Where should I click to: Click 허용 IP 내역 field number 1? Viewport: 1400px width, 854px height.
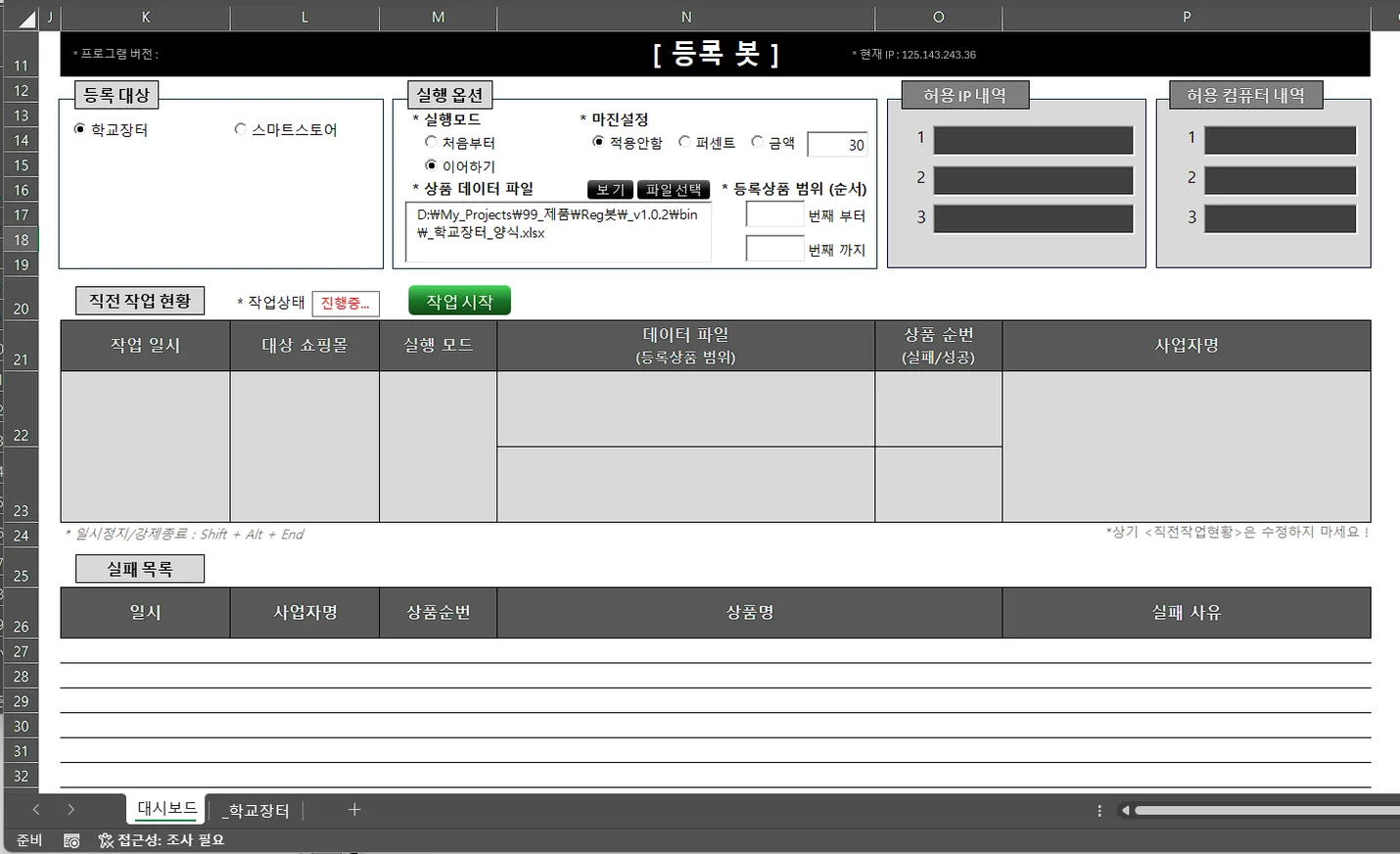1033,140
